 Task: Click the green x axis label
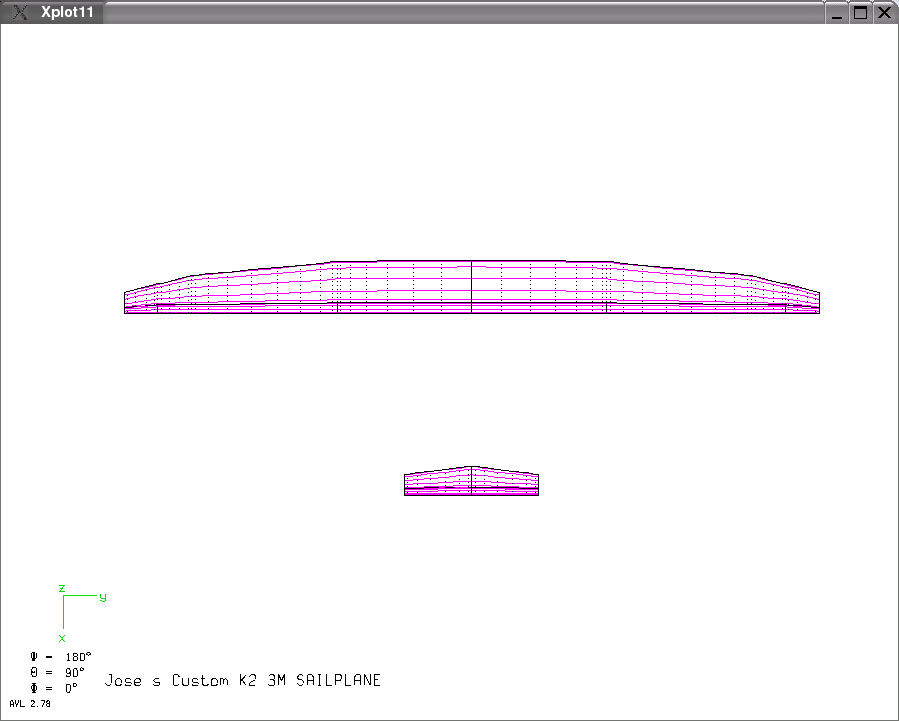tap(62, 637)
